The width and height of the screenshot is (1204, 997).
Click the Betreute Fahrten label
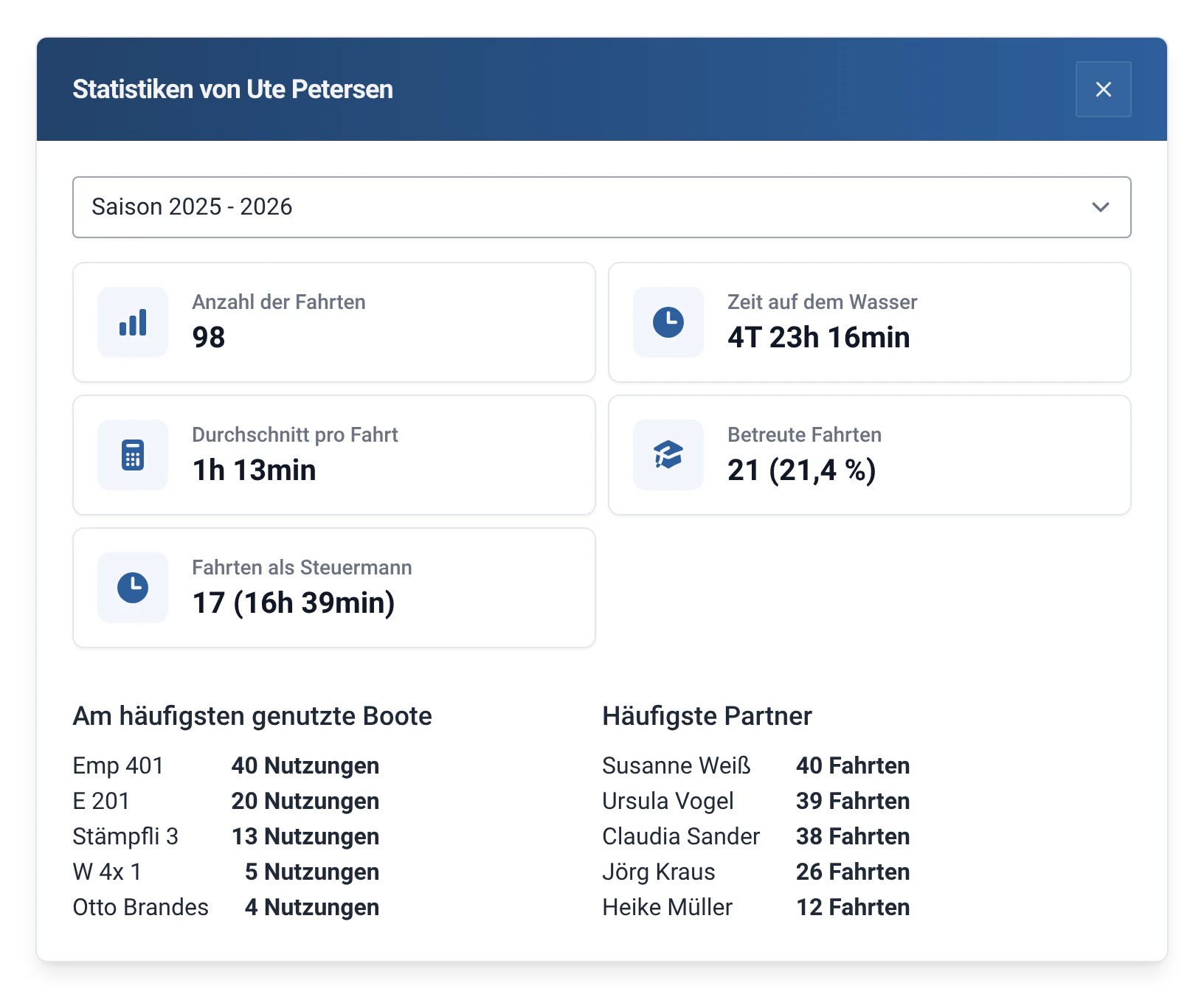click(804, 435)
